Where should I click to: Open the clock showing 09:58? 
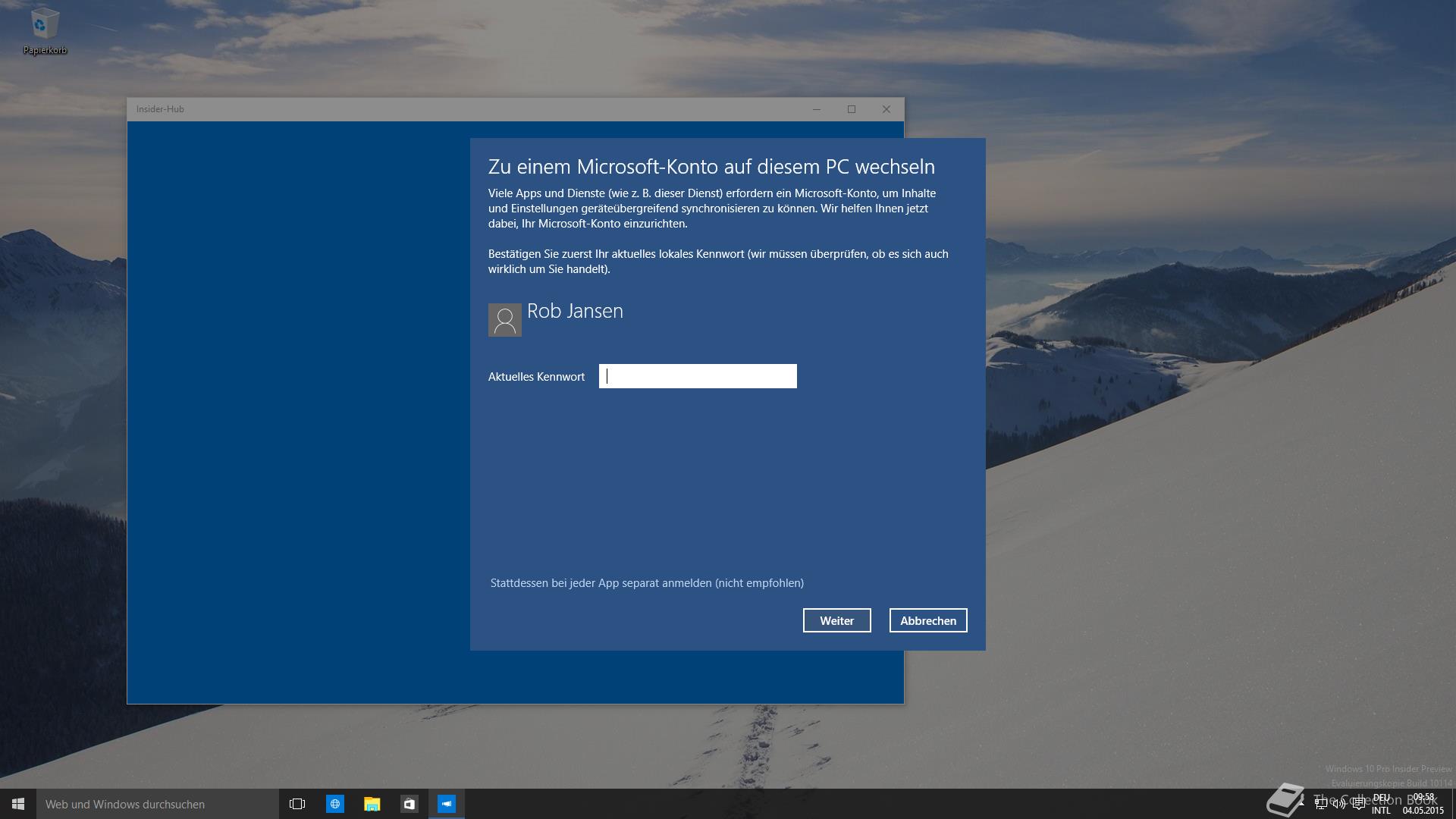1423,804
